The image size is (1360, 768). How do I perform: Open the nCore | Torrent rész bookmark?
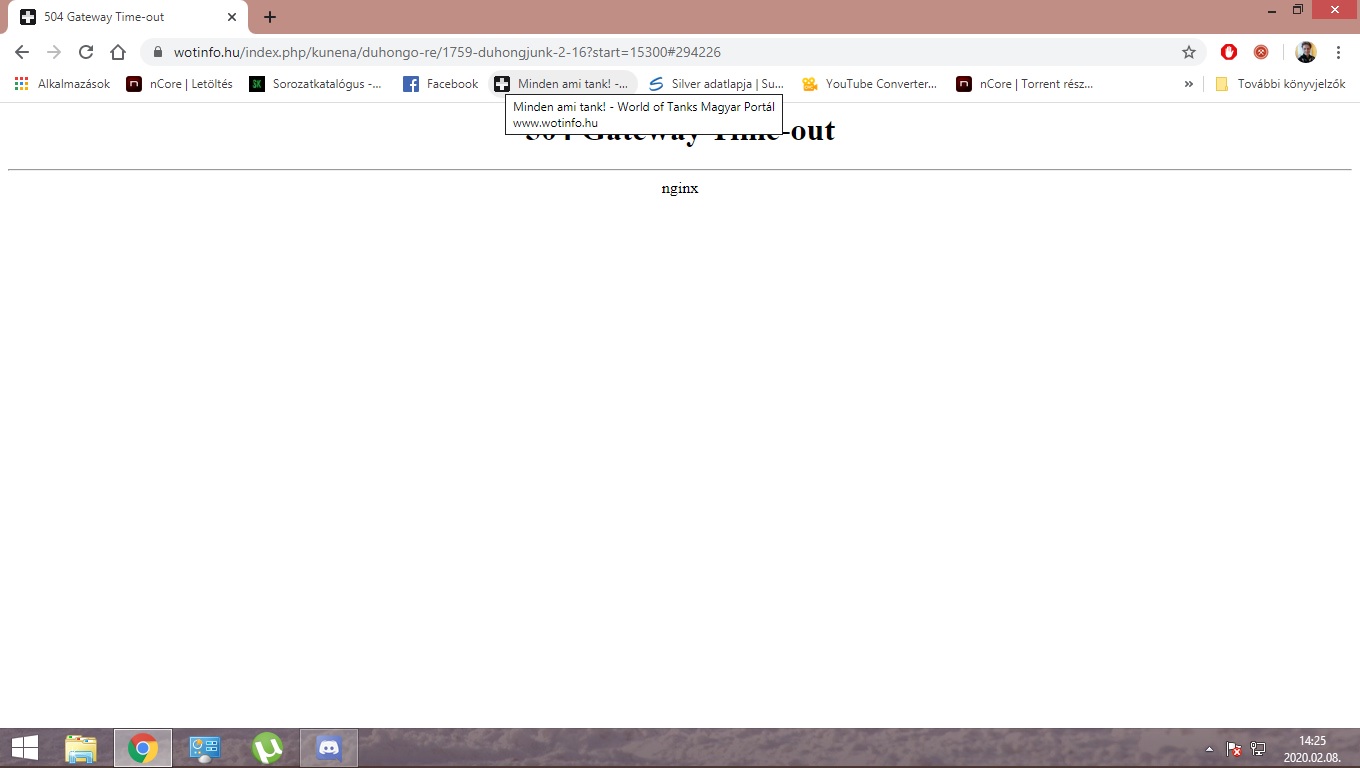pyautogui.click(x=1024, y=84)
